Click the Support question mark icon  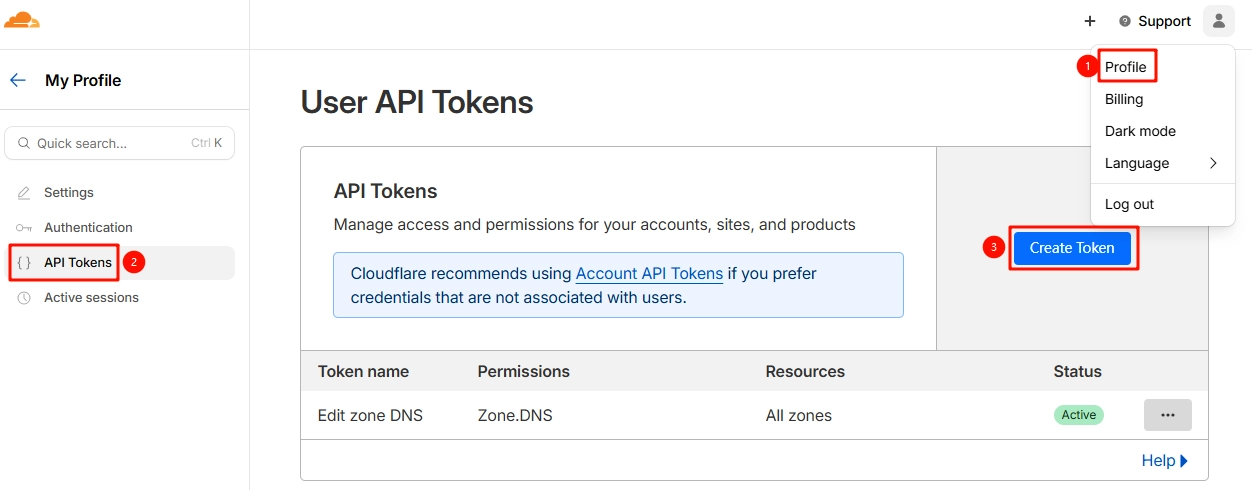click(x=1125, y=21)
